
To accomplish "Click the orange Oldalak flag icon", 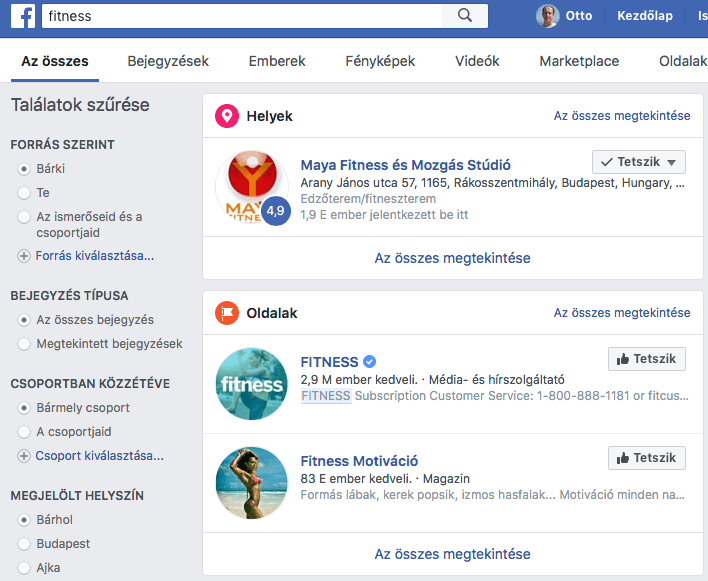I will [x=227, y=313].
